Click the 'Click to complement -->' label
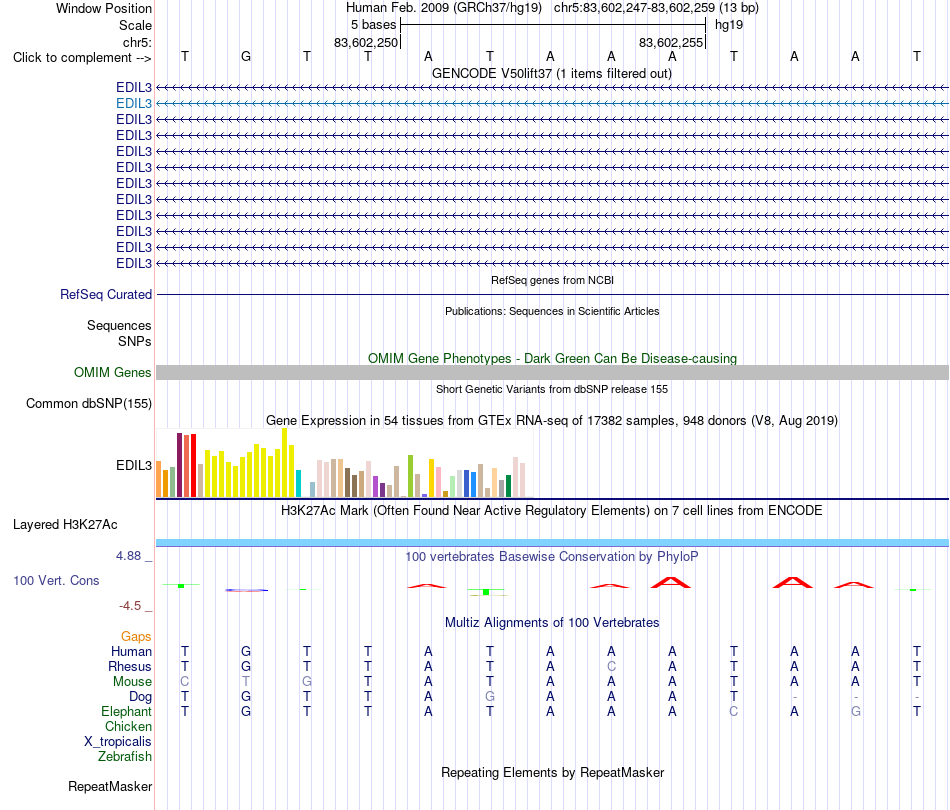The width and height of the screenshot is (950, 810). coord(82,58)
